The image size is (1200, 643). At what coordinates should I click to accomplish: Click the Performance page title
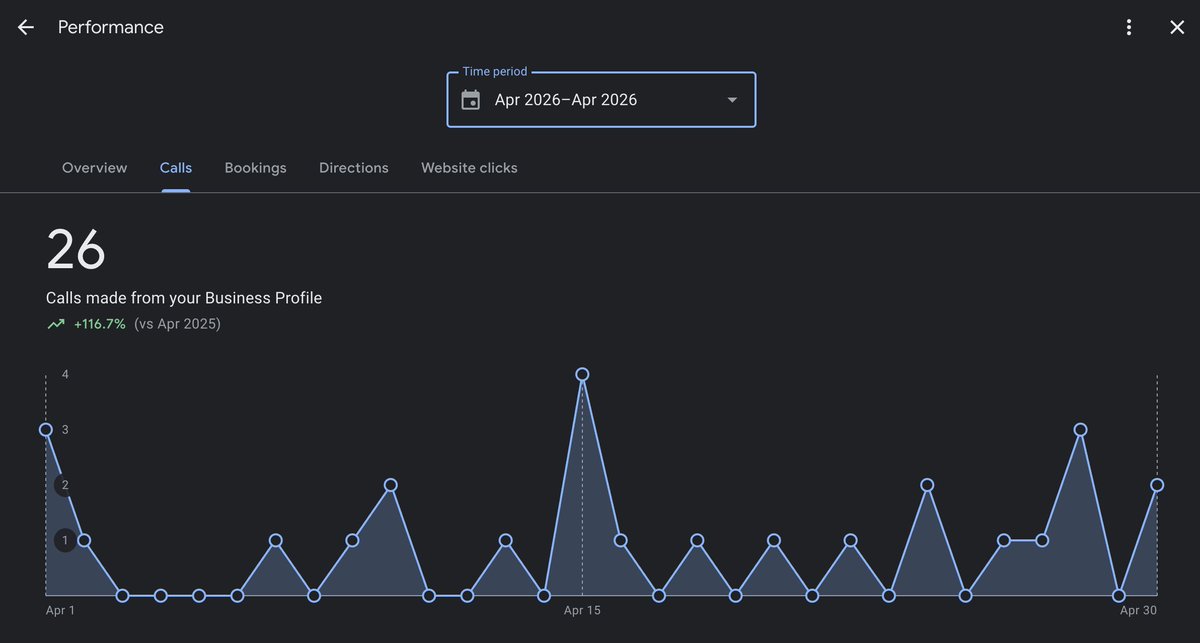(x=111, y=28)
